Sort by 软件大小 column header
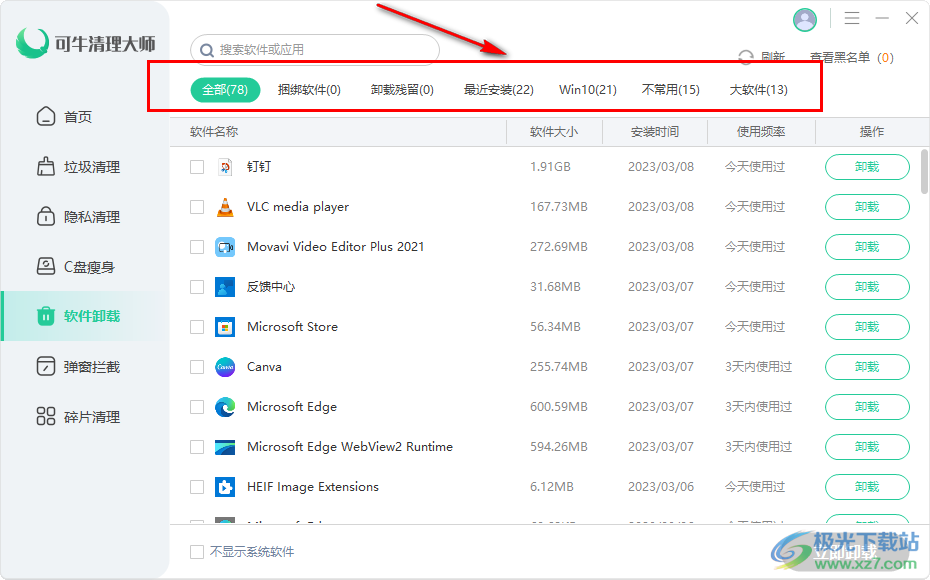930x580 pixels. tap(554, 132)
